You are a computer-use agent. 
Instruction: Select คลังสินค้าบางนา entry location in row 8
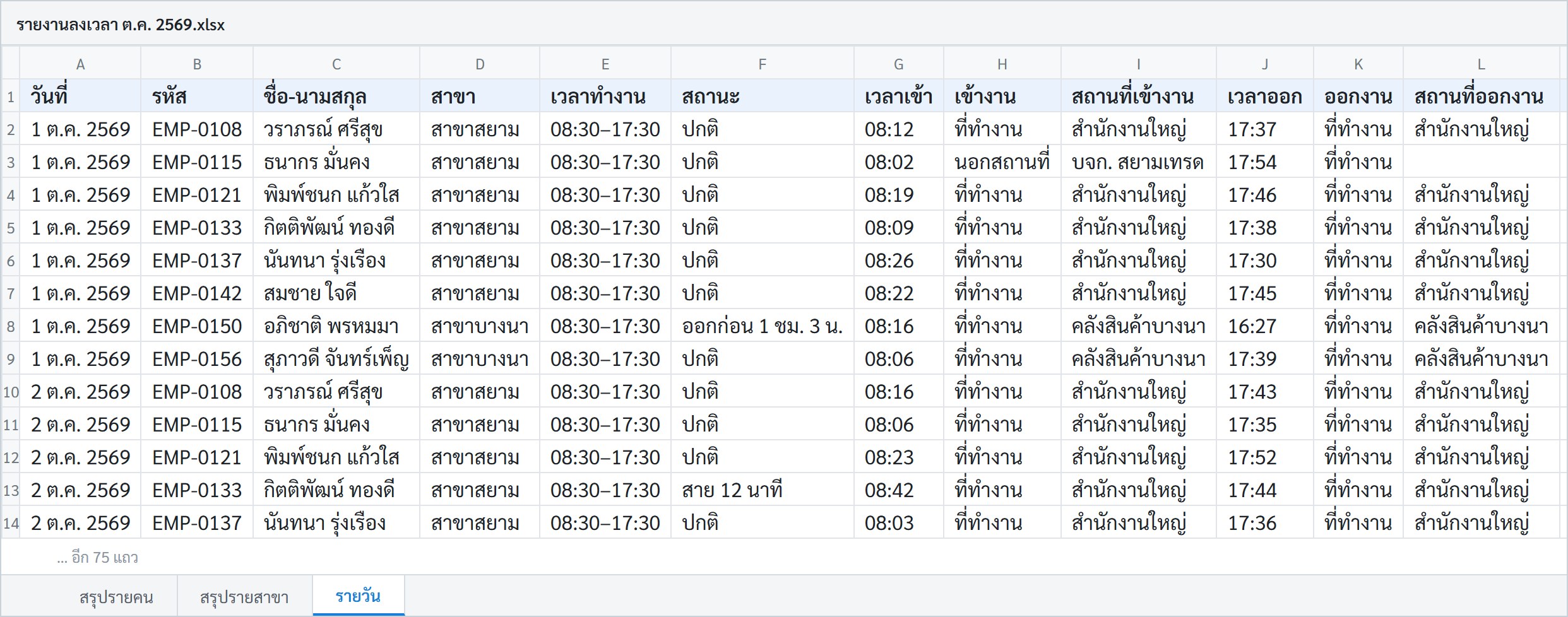coord(1139,326)
